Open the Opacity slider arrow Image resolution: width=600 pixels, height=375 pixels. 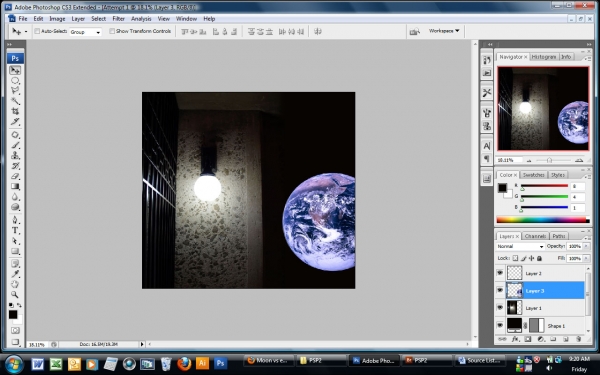click(587, 246)
